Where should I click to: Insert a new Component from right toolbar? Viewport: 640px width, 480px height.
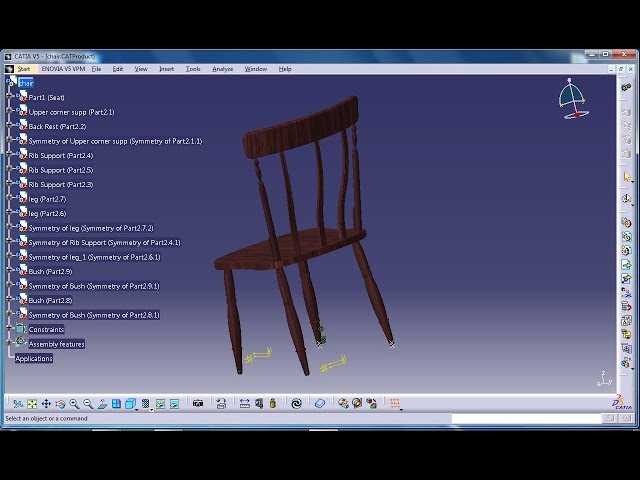(626, 222)
